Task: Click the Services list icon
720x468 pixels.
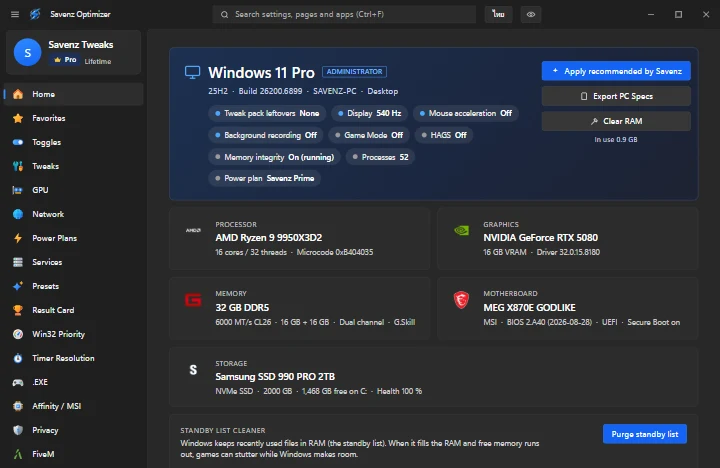Action: (18, 262)
